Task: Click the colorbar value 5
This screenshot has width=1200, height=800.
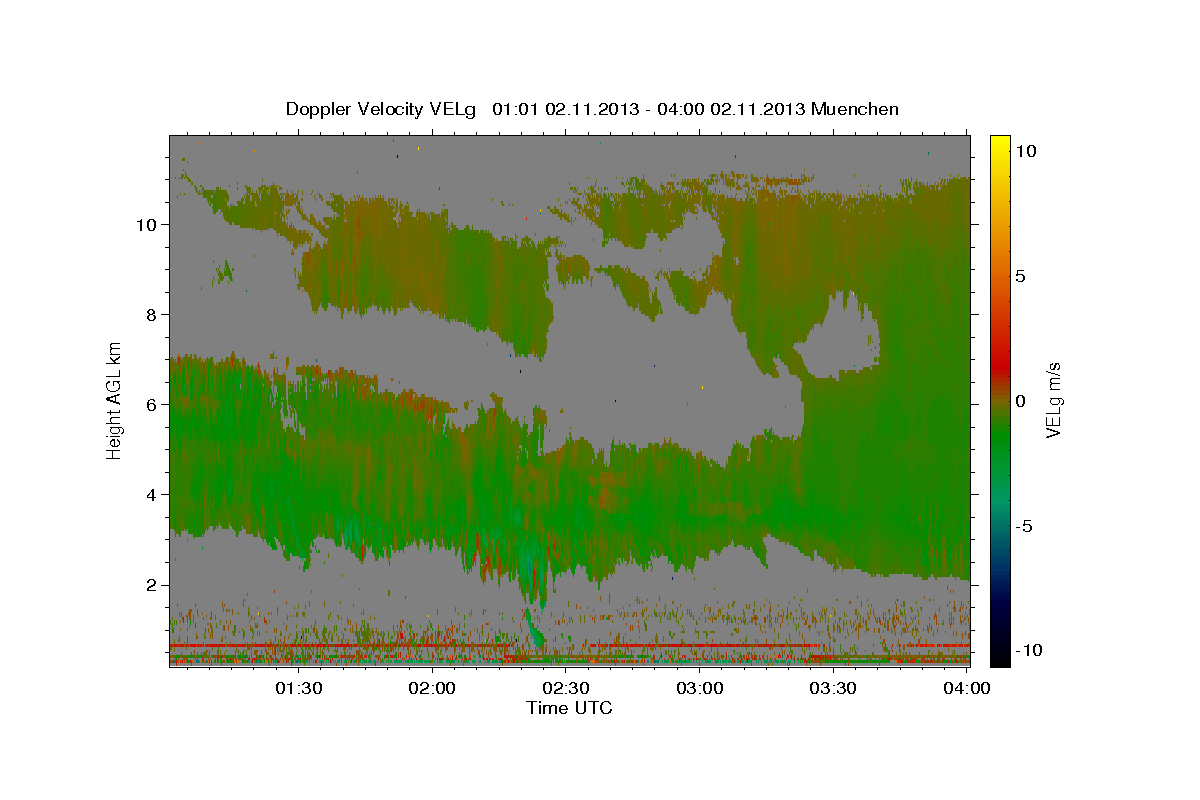Action: pyautogui.click(x=1022, y=276)
